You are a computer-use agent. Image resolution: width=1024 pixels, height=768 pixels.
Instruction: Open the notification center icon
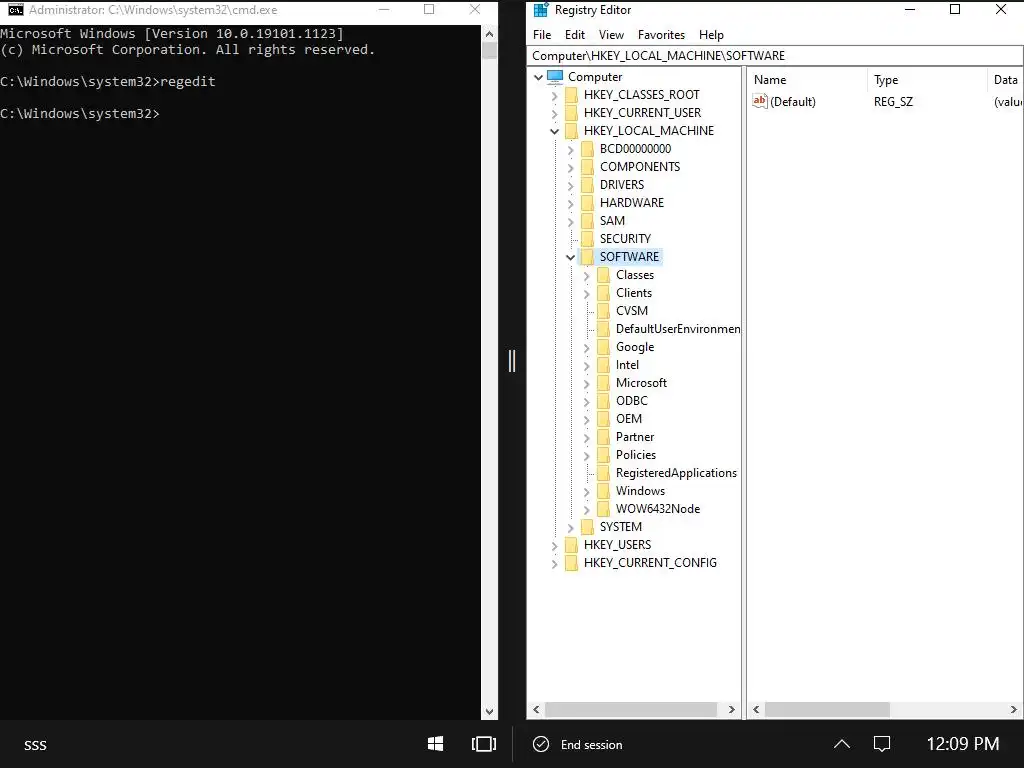tap(882, 744)
